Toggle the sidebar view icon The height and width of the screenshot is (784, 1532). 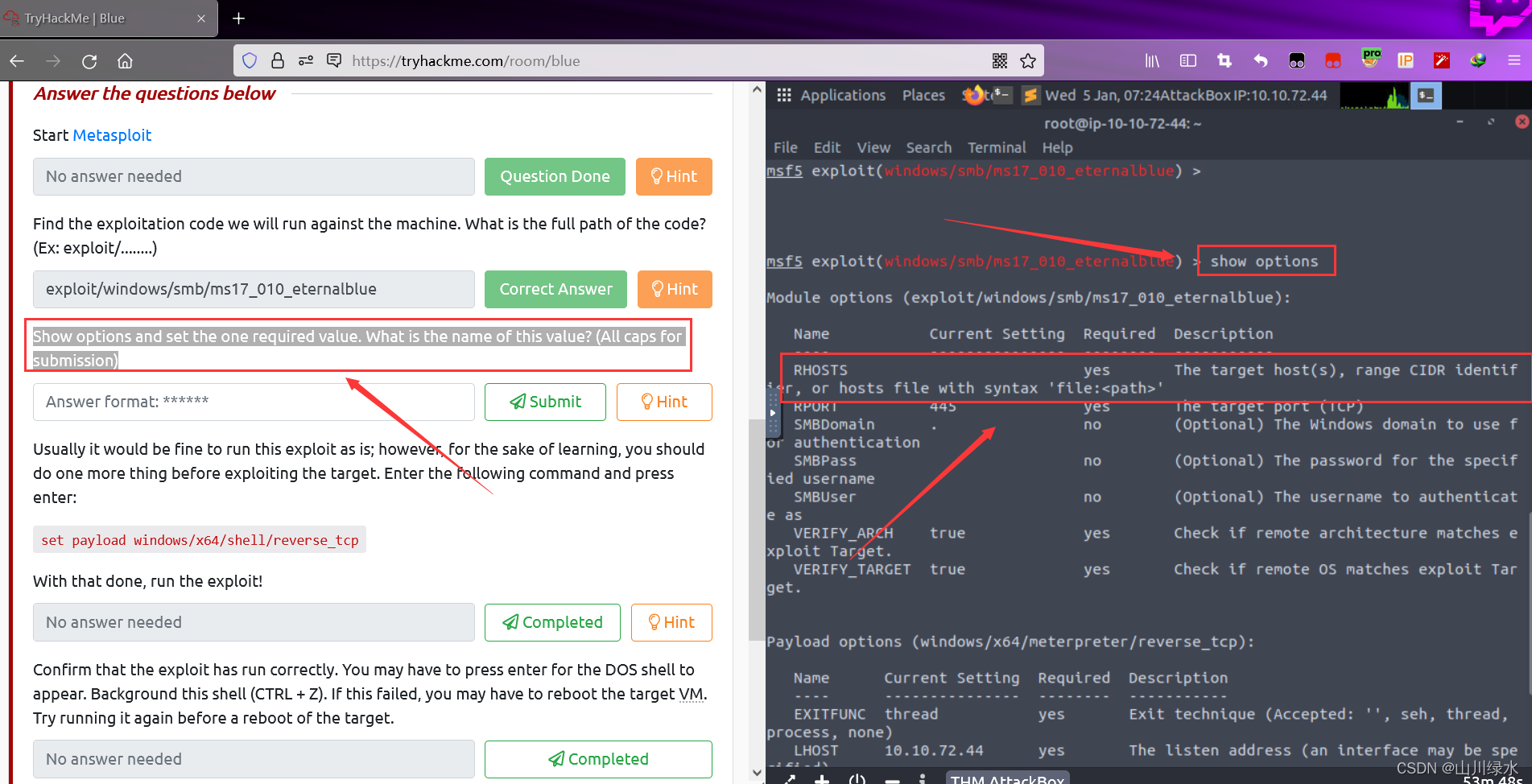pyautogui.click(x=1188, y=60)
